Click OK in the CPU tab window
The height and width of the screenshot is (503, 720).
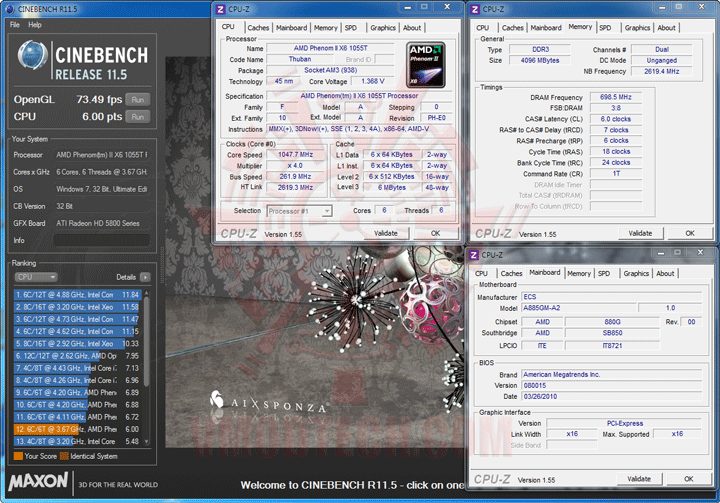tap(435, 233)
